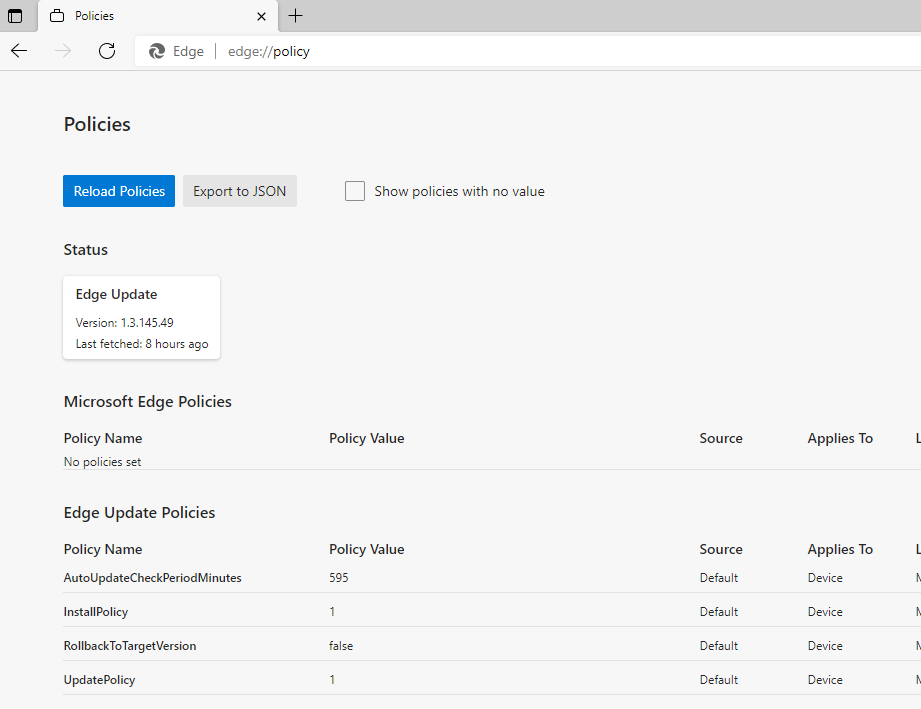
Task: Click the value 1 in InstallPolicy row
Action: [x=332, y=611]
